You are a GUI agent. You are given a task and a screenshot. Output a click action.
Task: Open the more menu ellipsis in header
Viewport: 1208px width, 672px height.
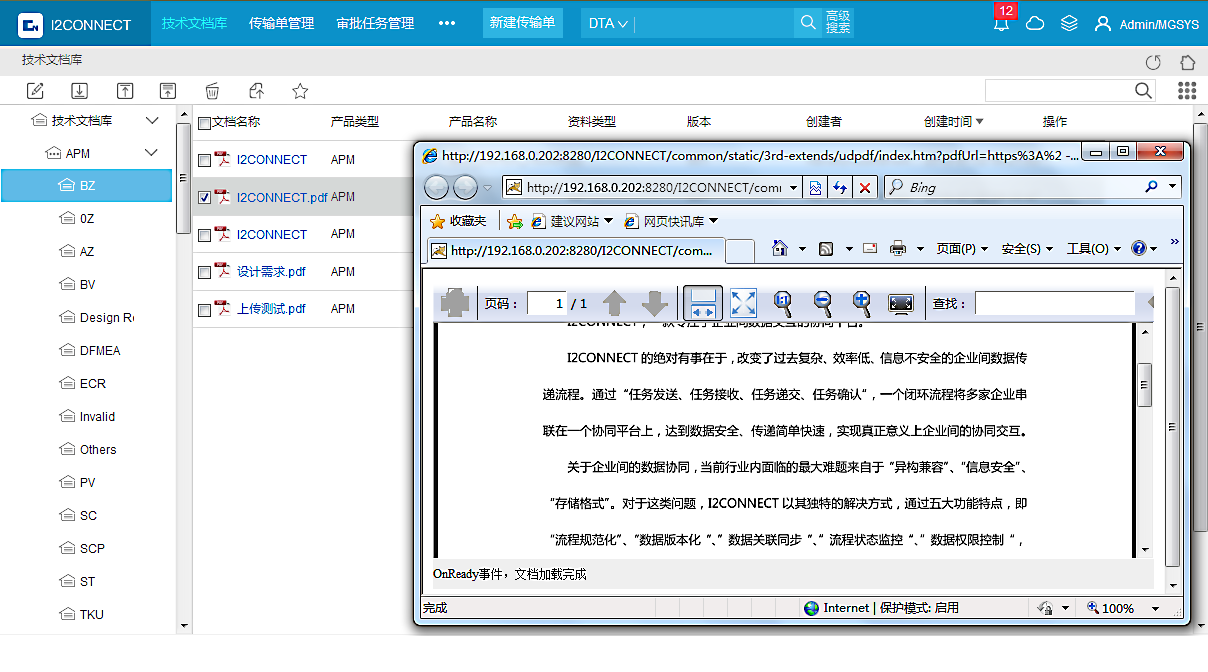(x=447, y=23)
